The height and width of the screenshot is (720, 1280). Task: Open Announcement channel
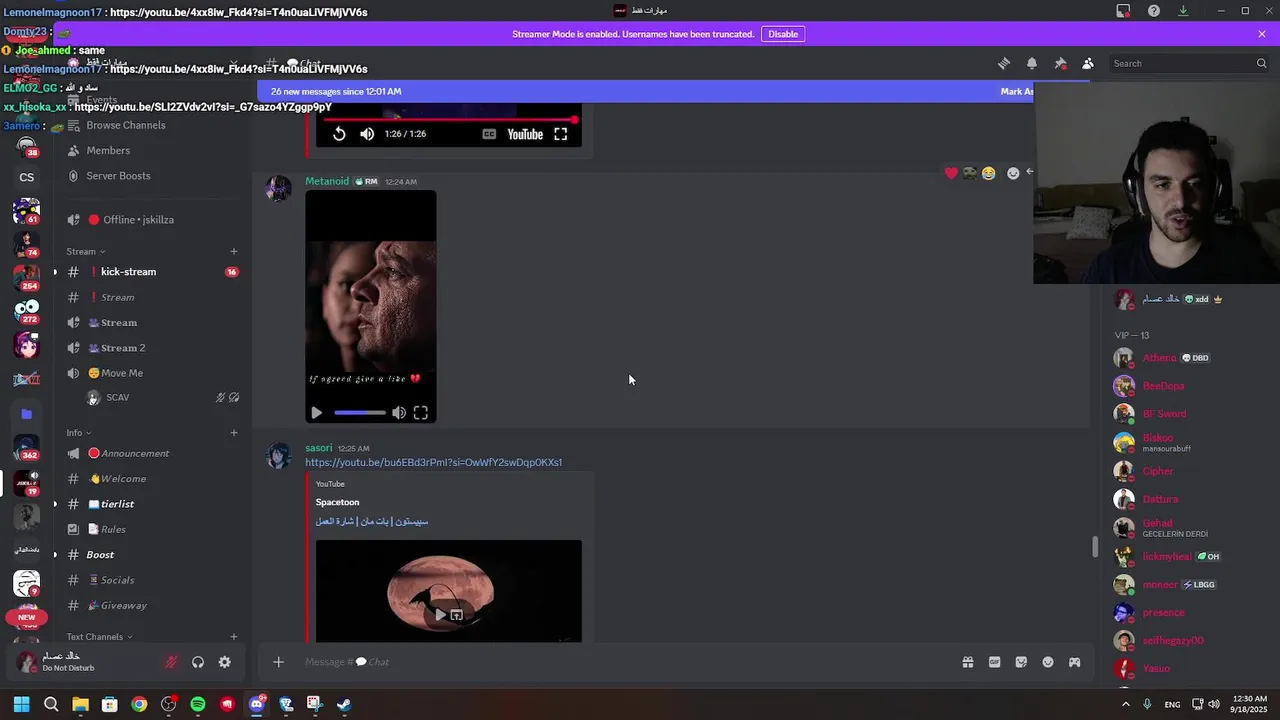135,453
